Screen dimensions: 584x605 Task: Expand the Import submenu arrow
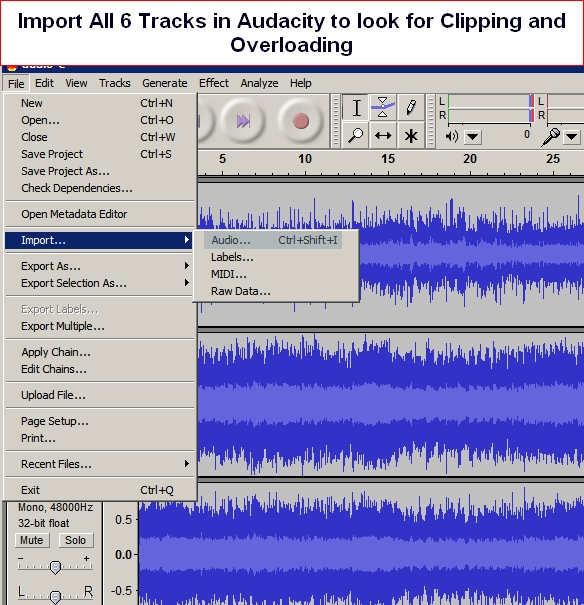click(187, 240)
